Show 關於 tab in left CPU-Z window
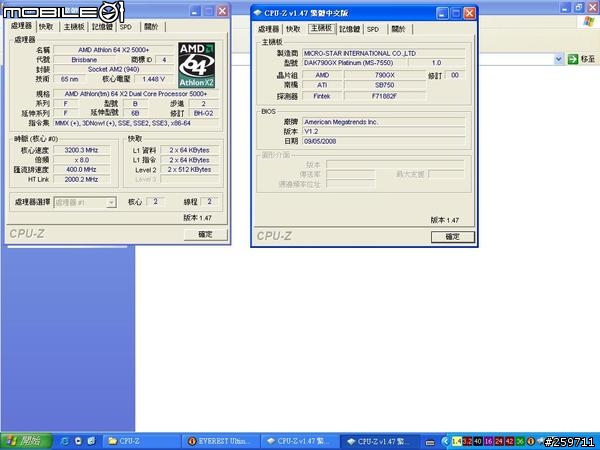The image size is (600, 450). (x=151, y=27)
